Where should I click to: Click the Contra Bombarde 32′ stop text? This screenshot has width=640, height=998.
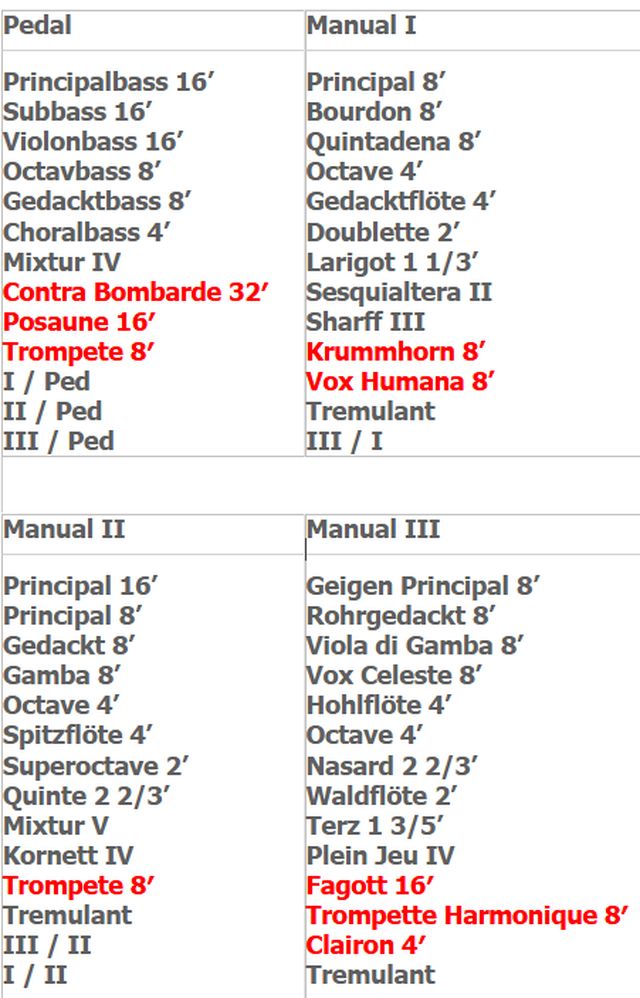coord(136,292)
